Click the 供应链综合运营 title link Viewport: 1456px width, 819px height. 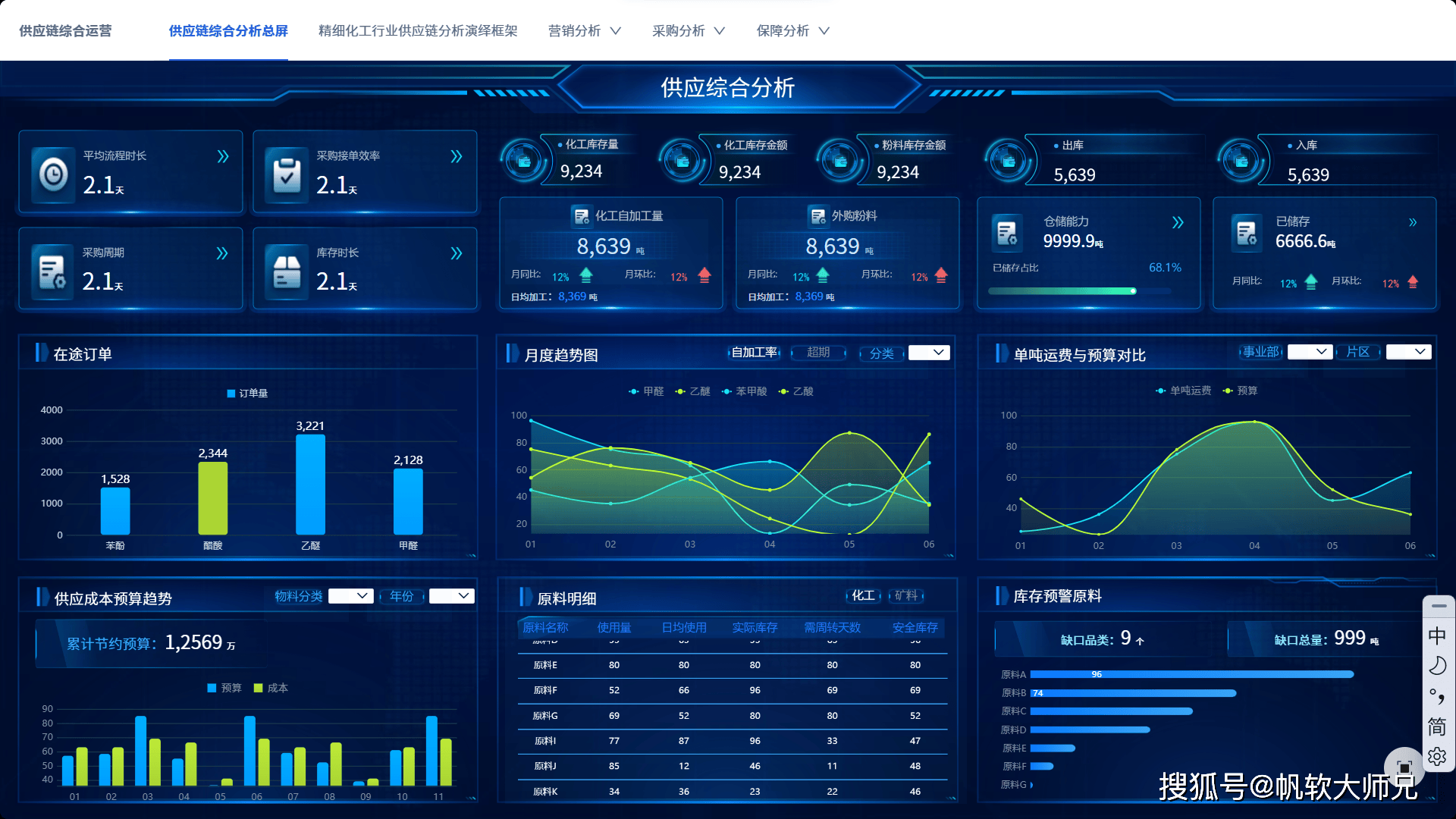pos(65,31)
